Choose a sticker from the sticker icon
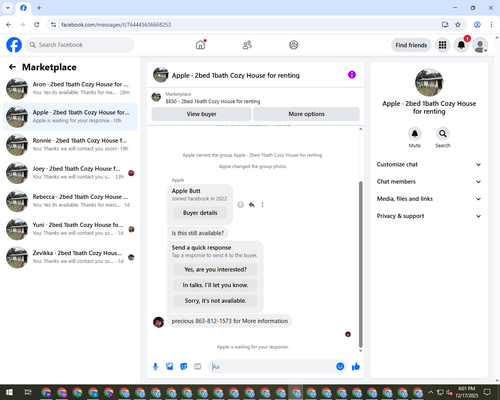 coord(184,367)
